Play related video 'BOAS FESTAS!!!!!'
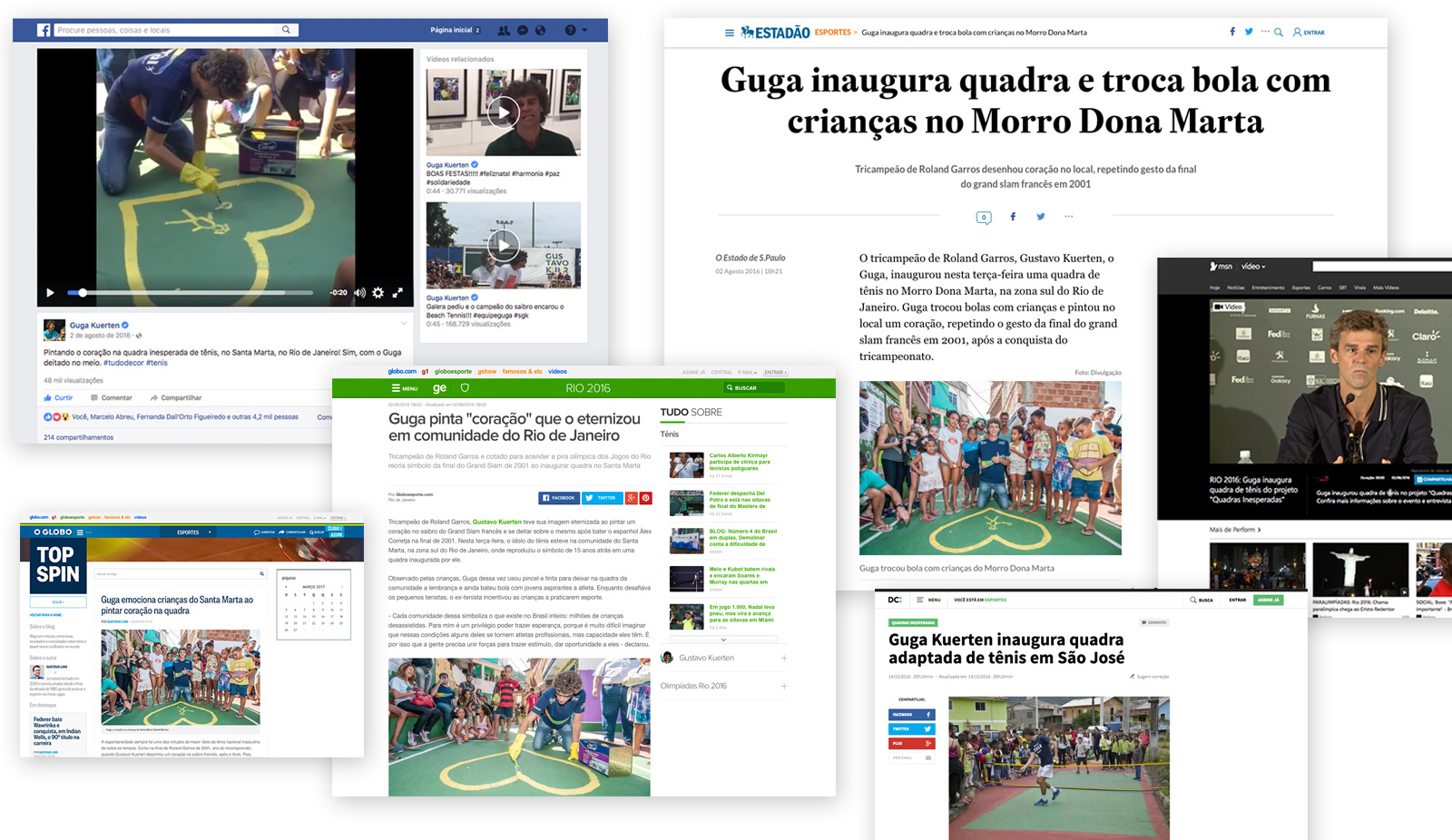This screenshot has height=840, width=1452. coord(504,112)
